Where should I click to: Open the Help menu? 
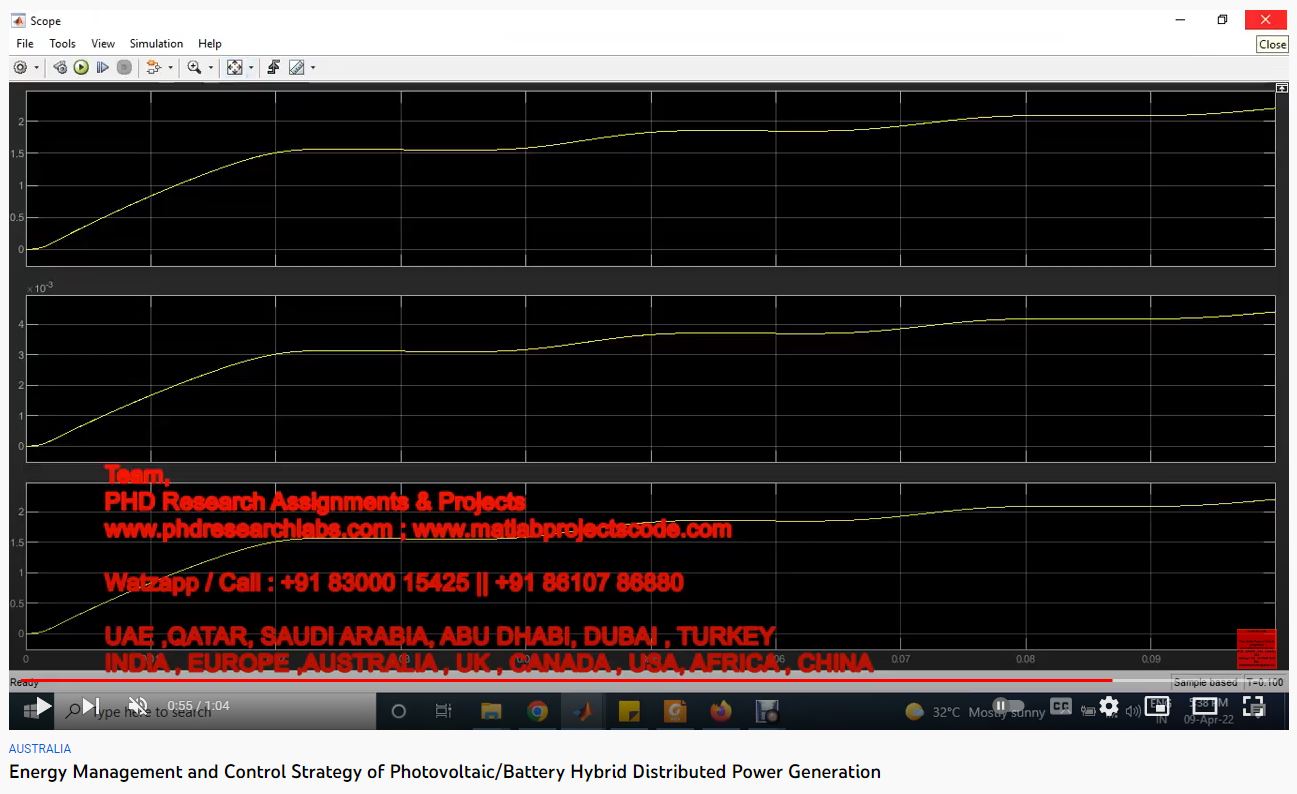[x=210, y=44]
